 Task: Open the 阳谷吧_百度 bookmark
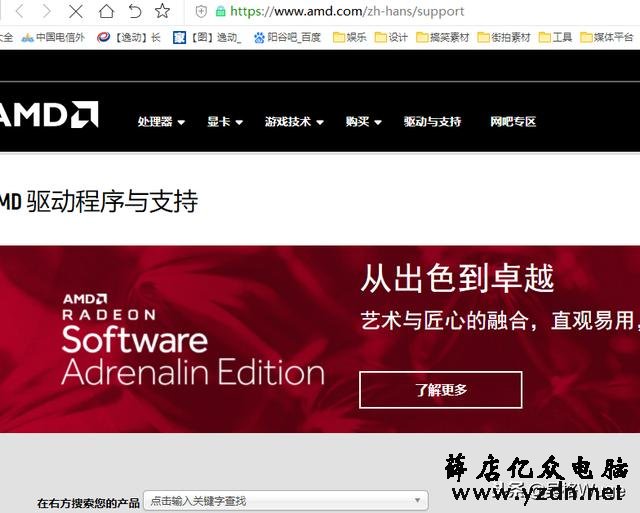tap(287, 38)
